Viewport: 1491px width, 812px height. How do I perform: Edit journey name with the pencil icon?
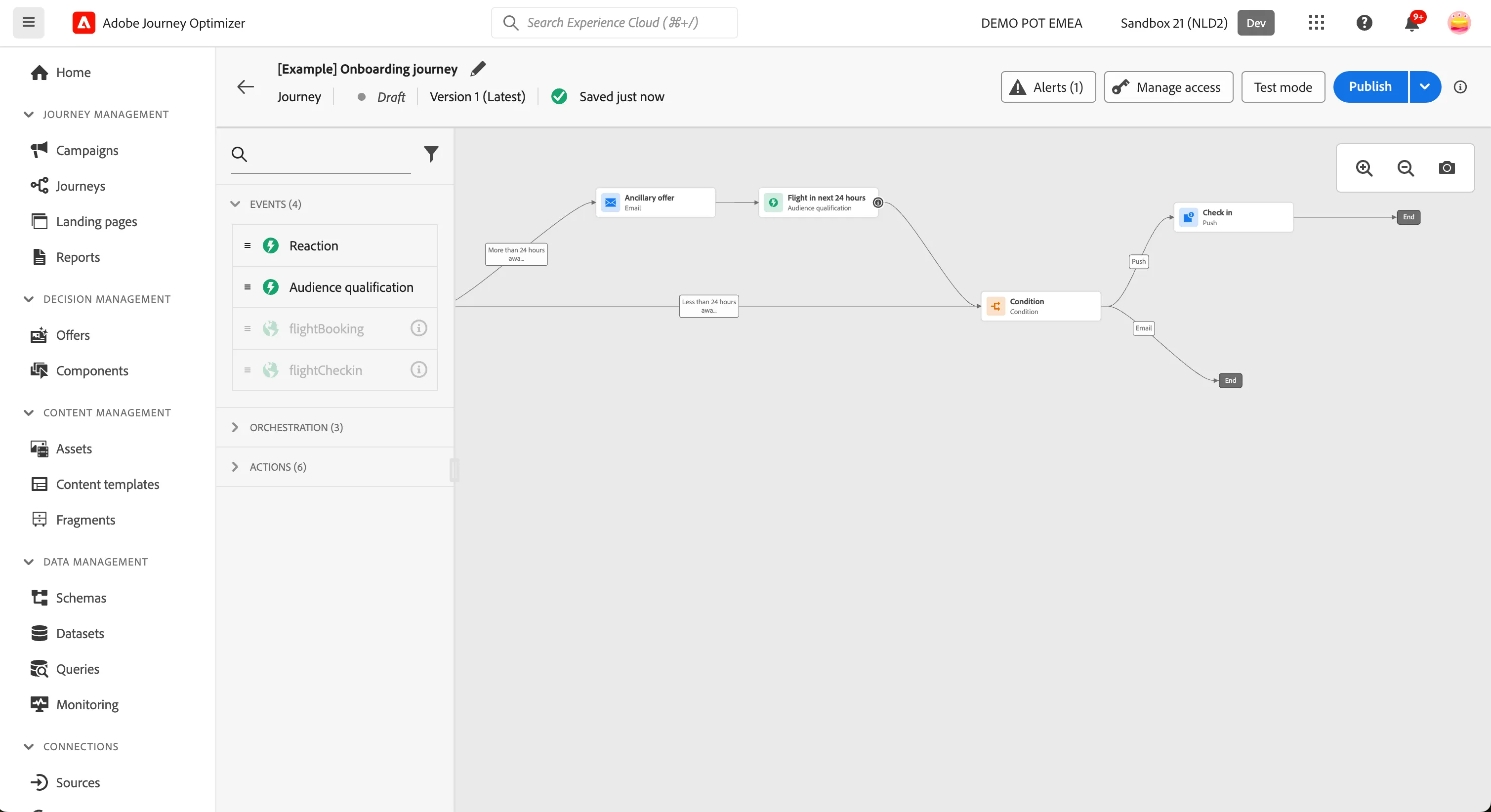click(x=478, y=69)
